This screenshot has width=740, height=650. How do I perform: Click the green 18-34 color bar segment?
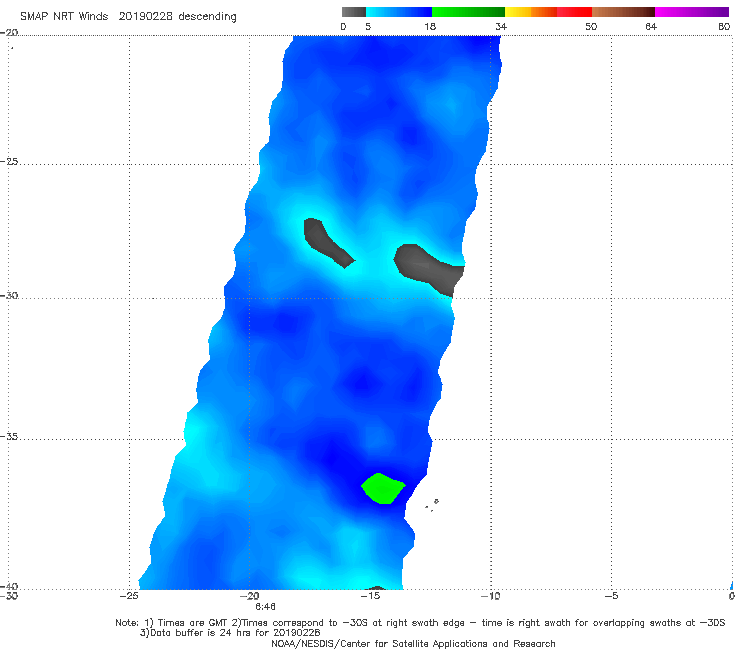click(468, 12)
